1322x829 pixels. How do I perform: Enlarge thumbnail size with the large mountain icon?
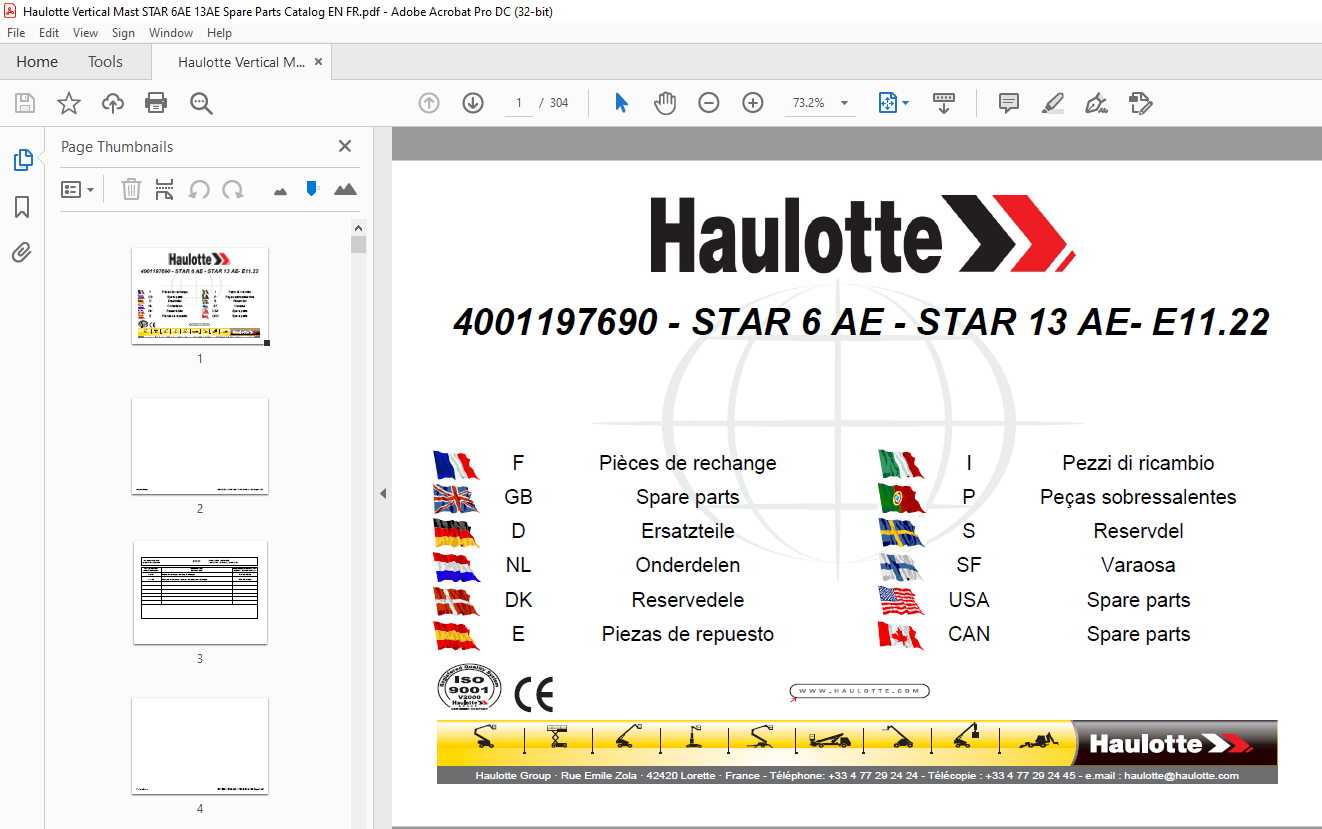pyautogui.click(x=345, y=189)
